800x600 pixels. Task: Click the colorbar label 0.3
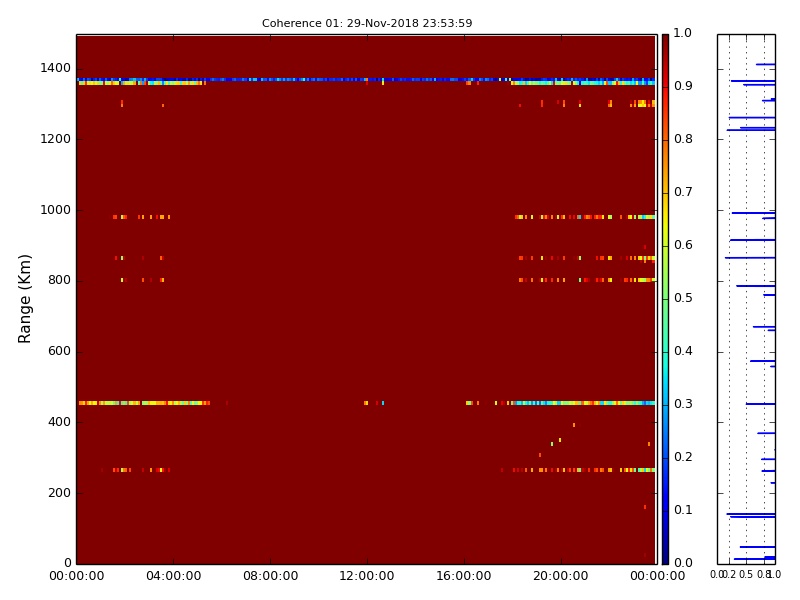[683, 405]
